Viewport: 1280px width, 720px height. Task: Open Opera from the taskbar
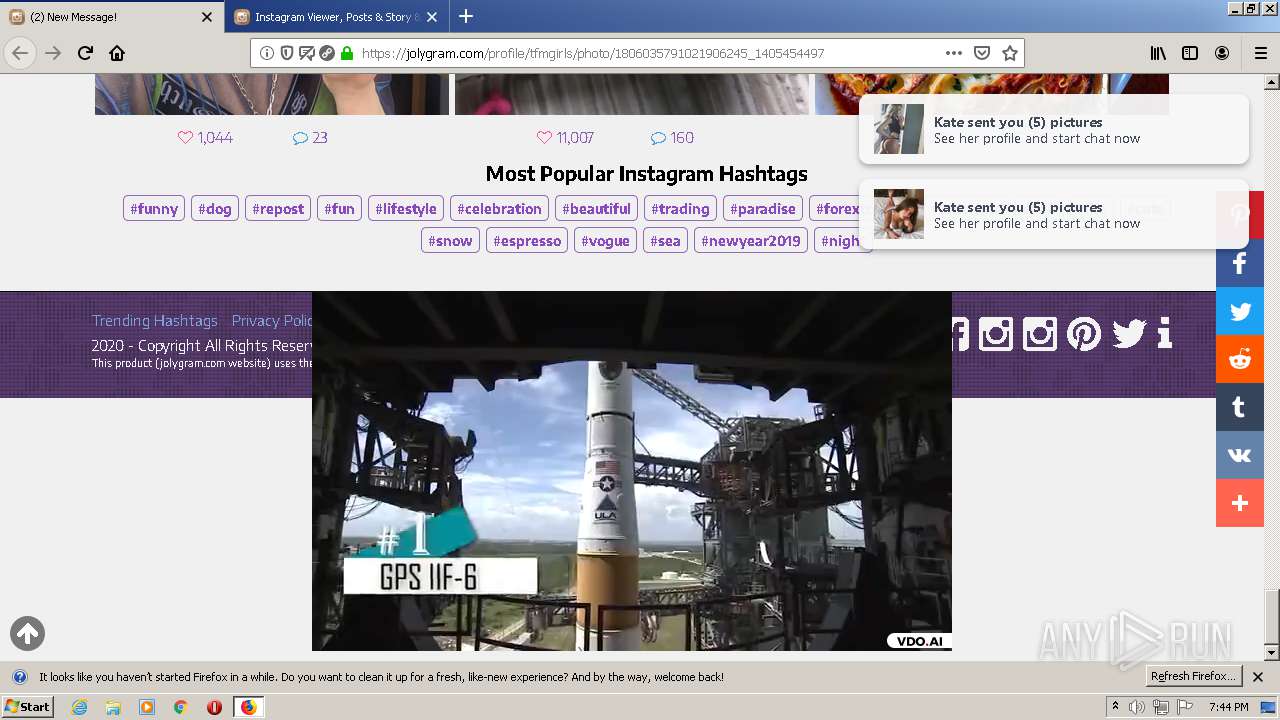(x=214, y=707)
